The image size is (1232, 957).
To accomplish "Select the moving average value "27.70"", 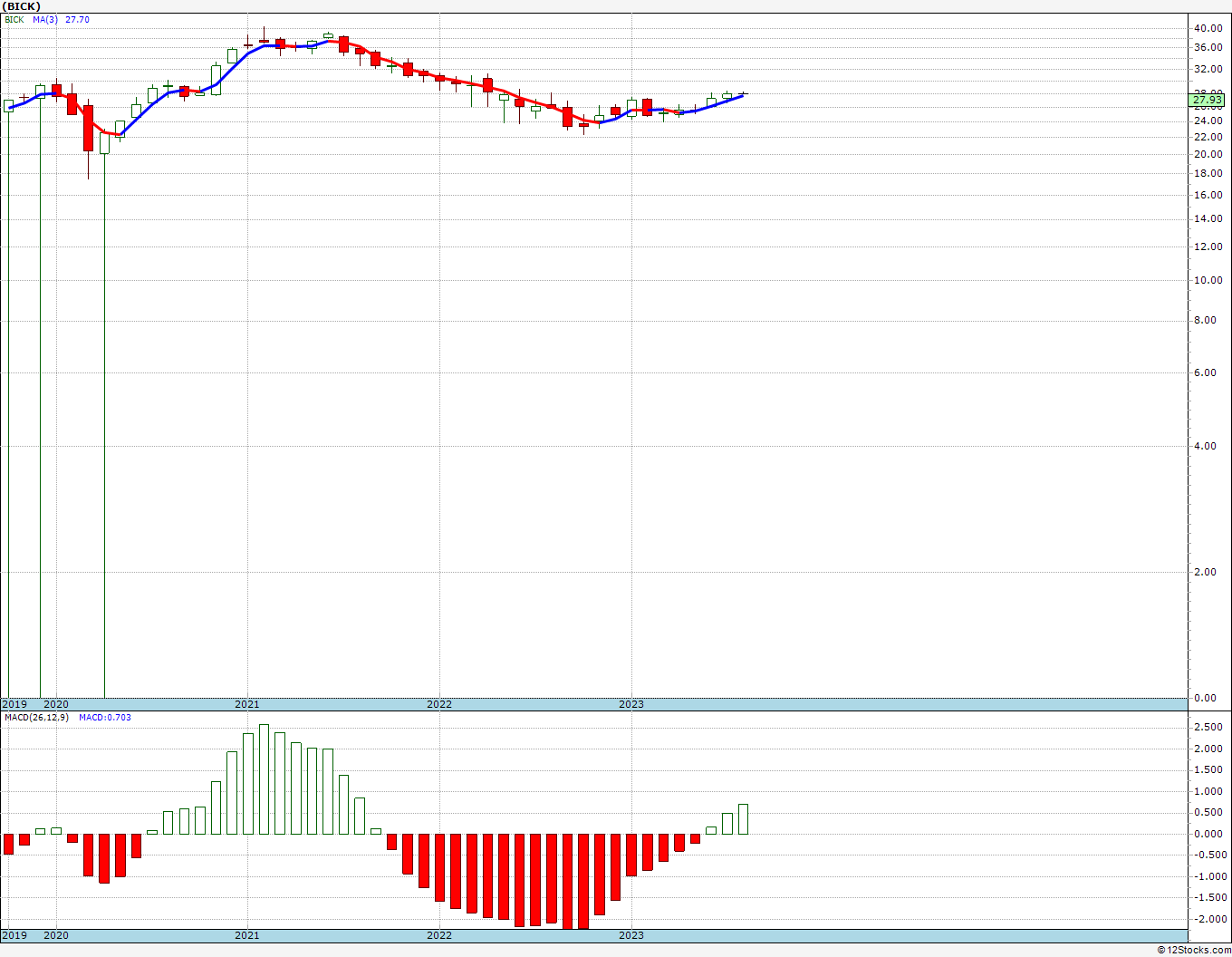I will tap(77, 19).
